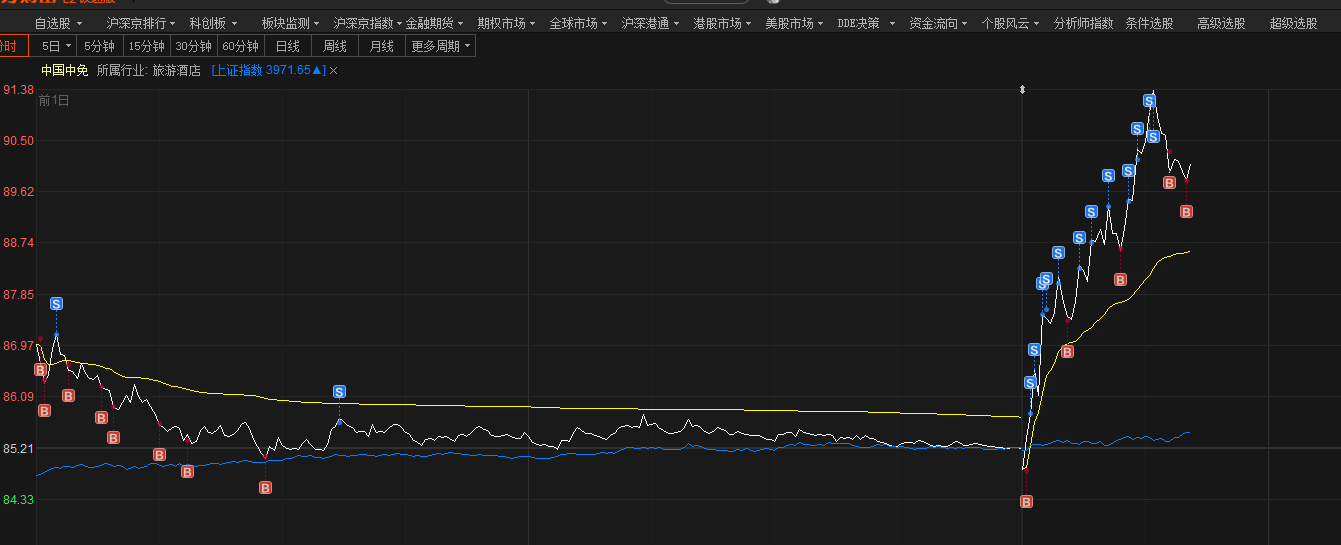
Task: Open the 自选股 dropdown menu
Action: (58, 23)
